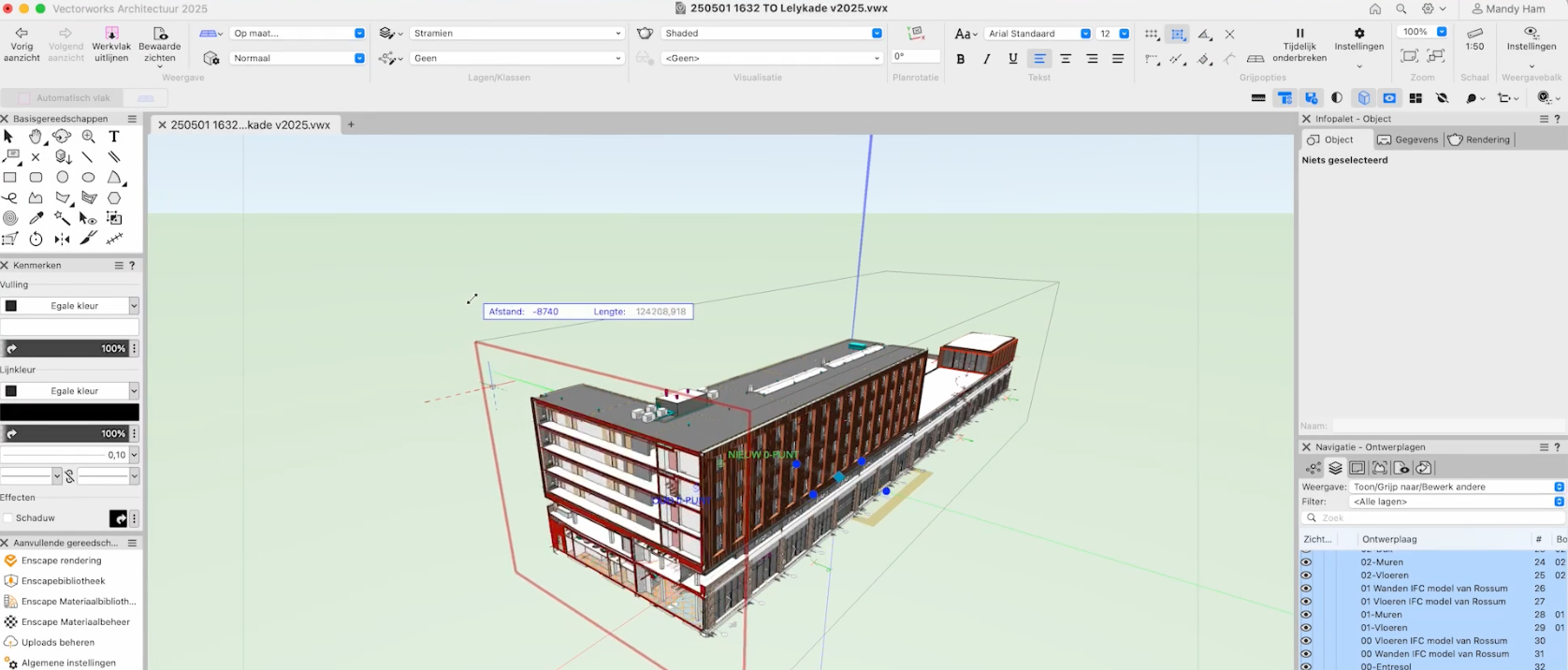Select the arrow Selection tool
Screen dimensions: 1568x670
[x=9, y=137]
